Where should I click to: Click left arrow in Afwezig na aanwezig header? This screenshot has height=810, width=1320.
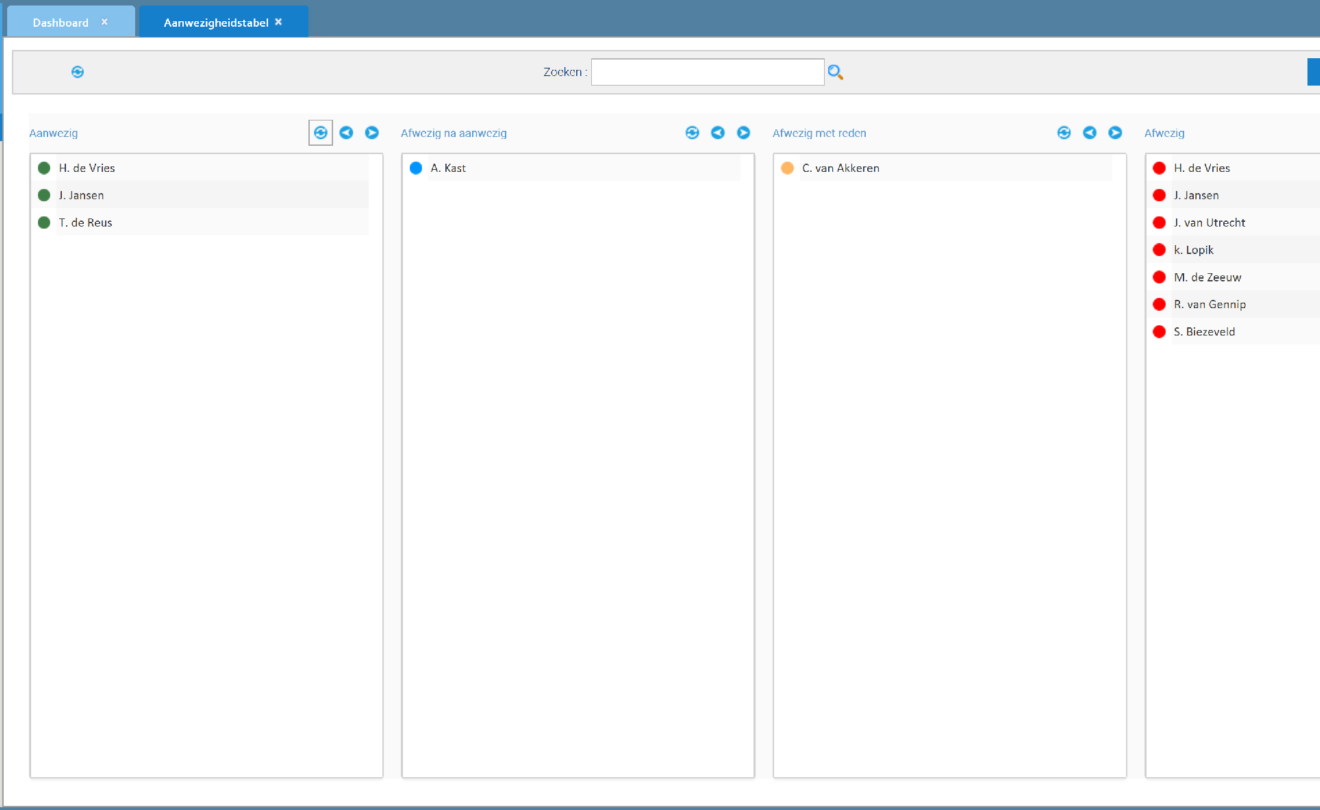coord(718,133)
